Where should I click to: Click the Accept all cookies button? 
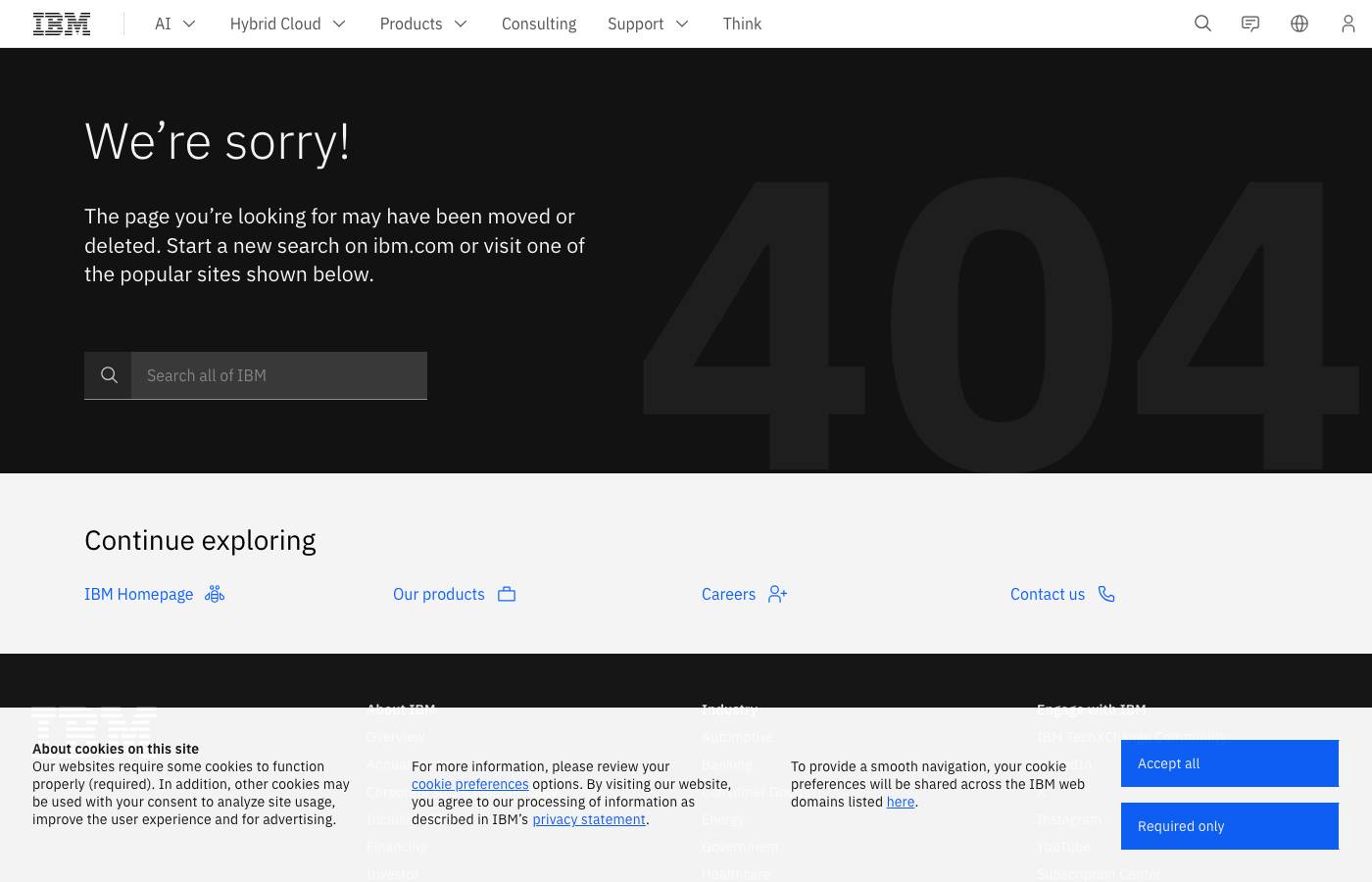click(x=1230, y=762)
